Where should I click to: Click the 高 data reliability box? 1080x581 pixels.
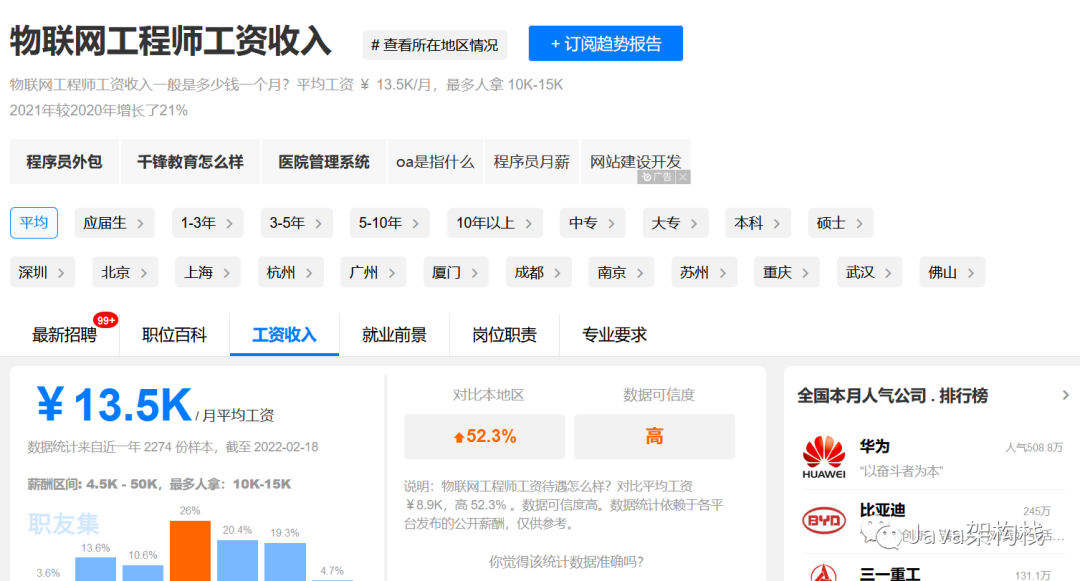coord(654,436)
